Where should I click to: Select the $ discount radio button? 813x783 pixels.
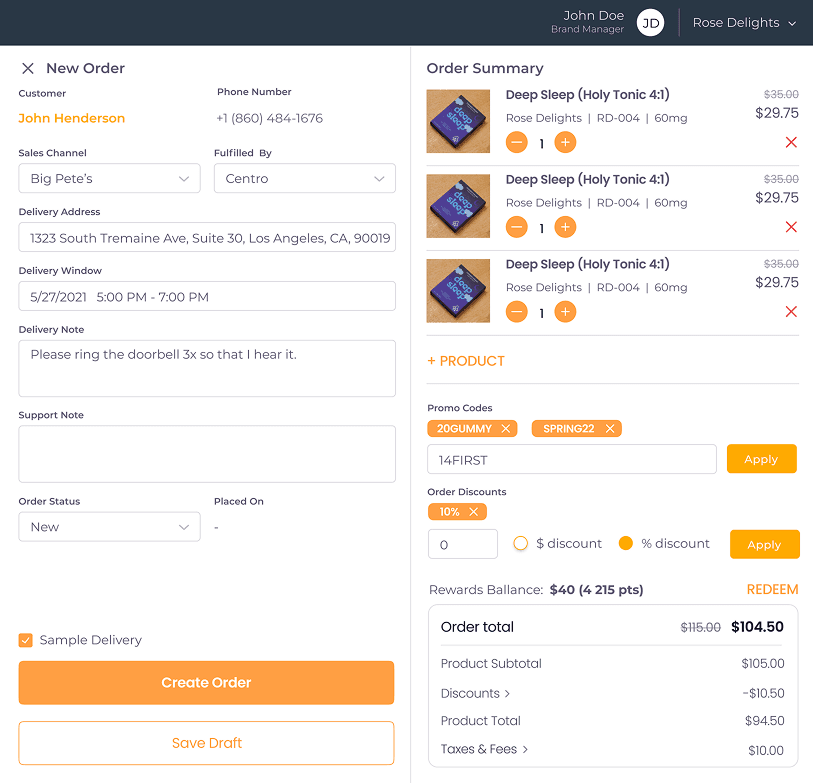(521, 543)
